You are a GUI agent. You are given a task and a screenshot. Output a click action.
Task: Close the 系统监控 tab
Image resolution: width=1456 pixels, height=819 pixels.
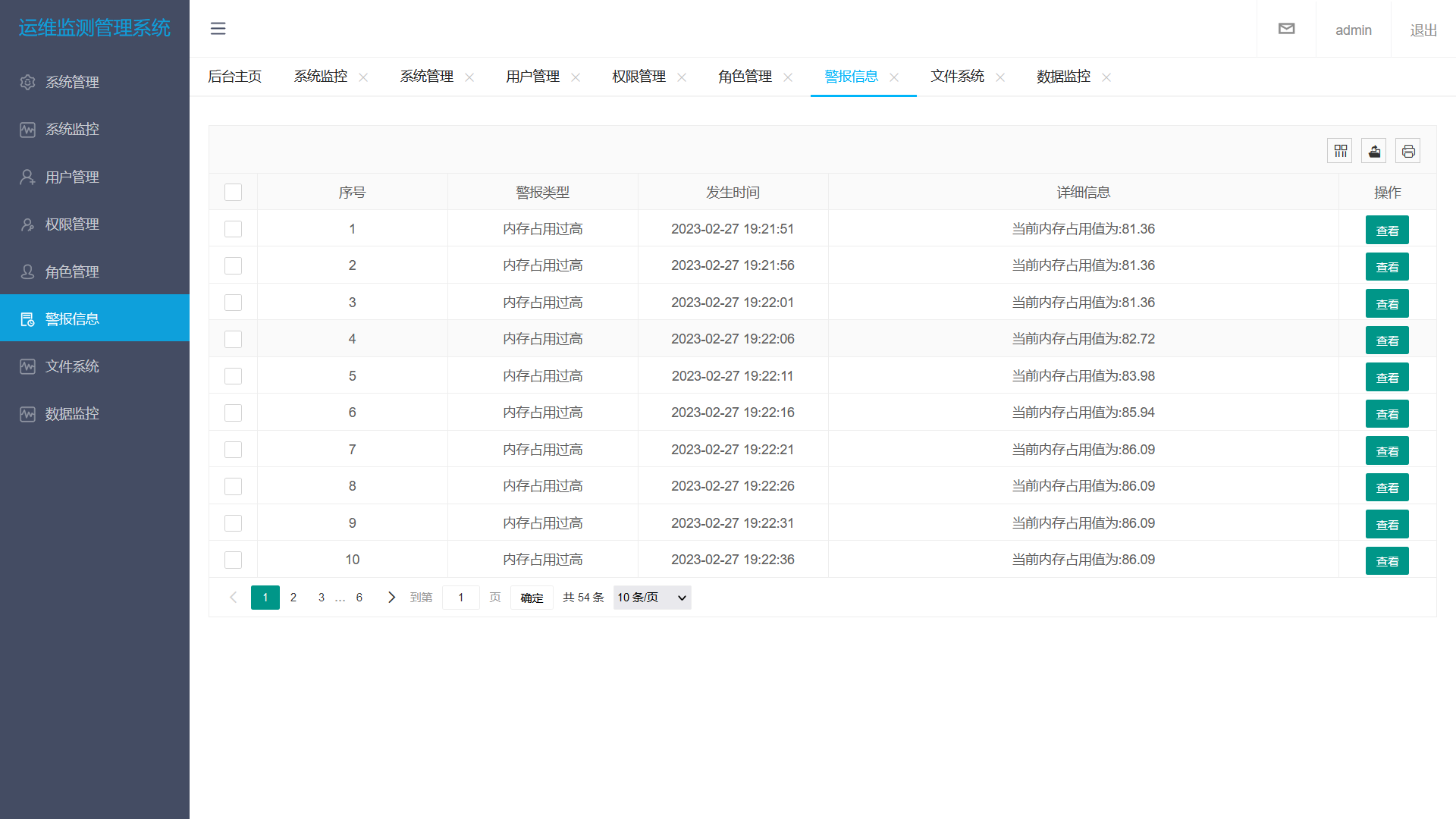pyautogui.click(x=363, y=77)
